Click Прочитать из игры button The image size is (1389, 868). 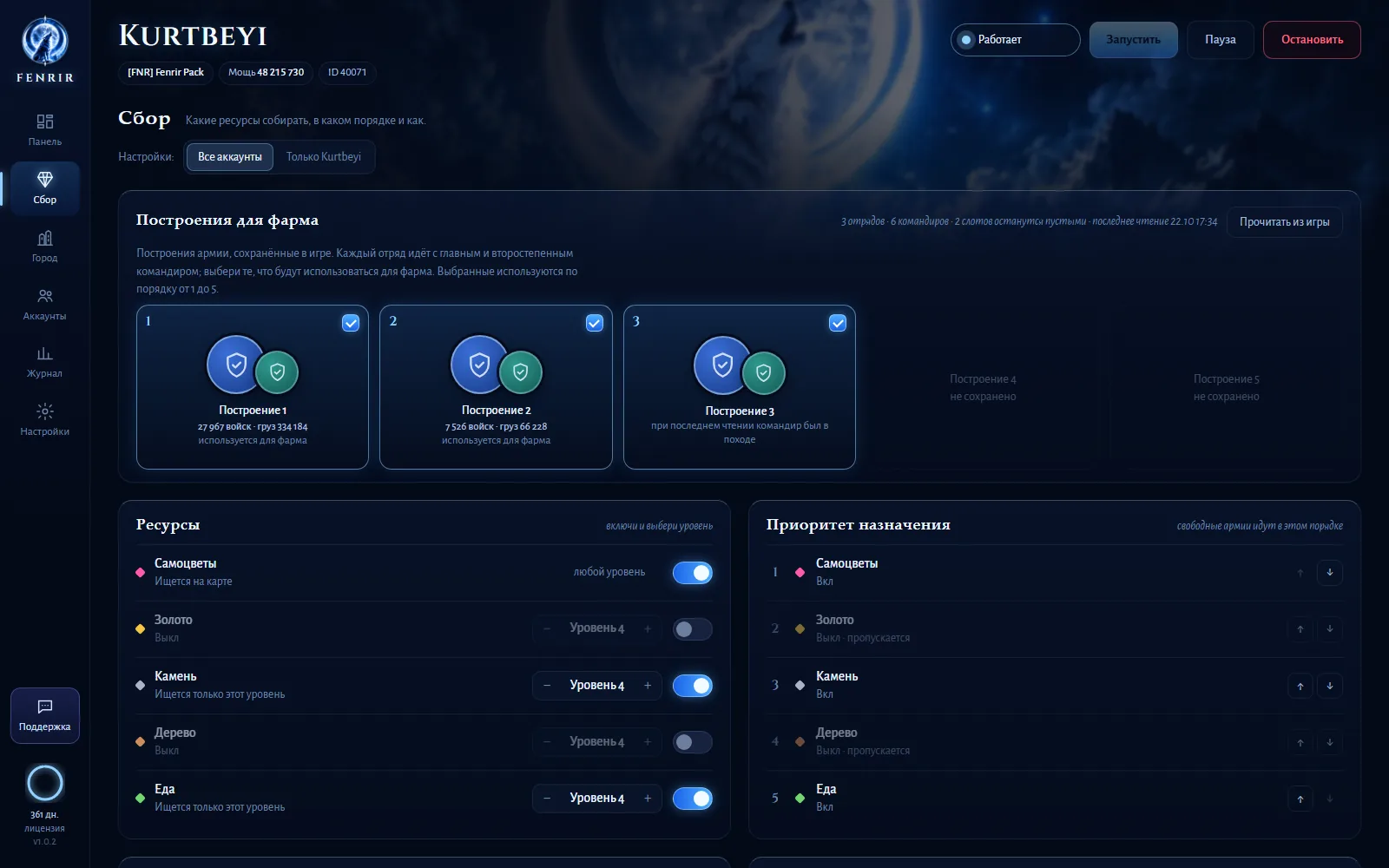point(1285,222)
